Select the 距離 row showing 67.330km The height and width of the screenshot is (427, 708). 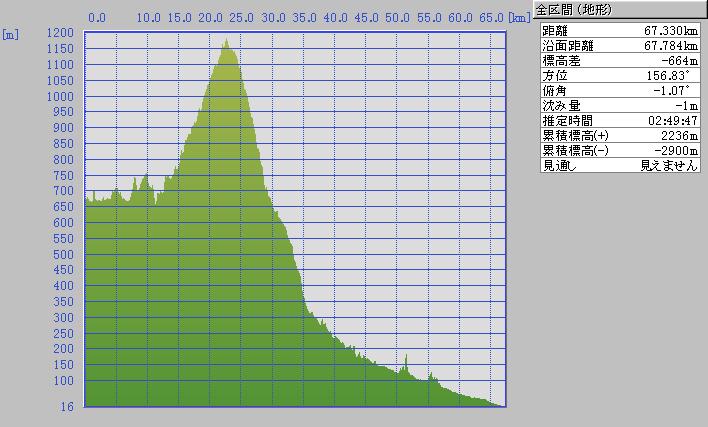(x=618, y=30)
